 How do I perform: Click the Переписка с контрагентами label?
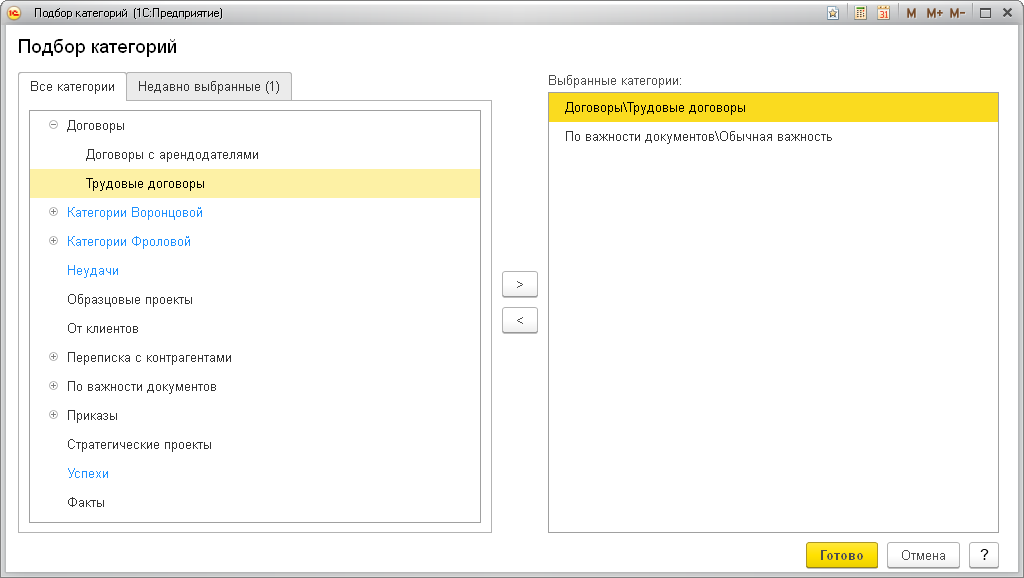(150, 357)
